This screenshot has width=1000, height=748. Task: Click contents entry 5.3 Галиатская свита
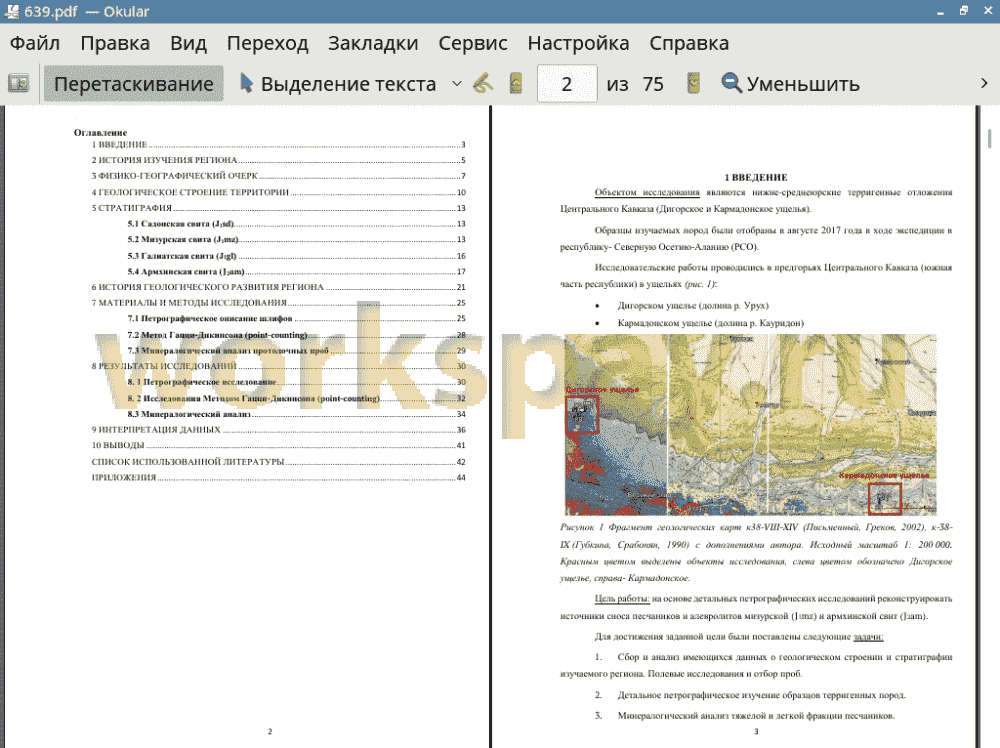tap(296, 256)
